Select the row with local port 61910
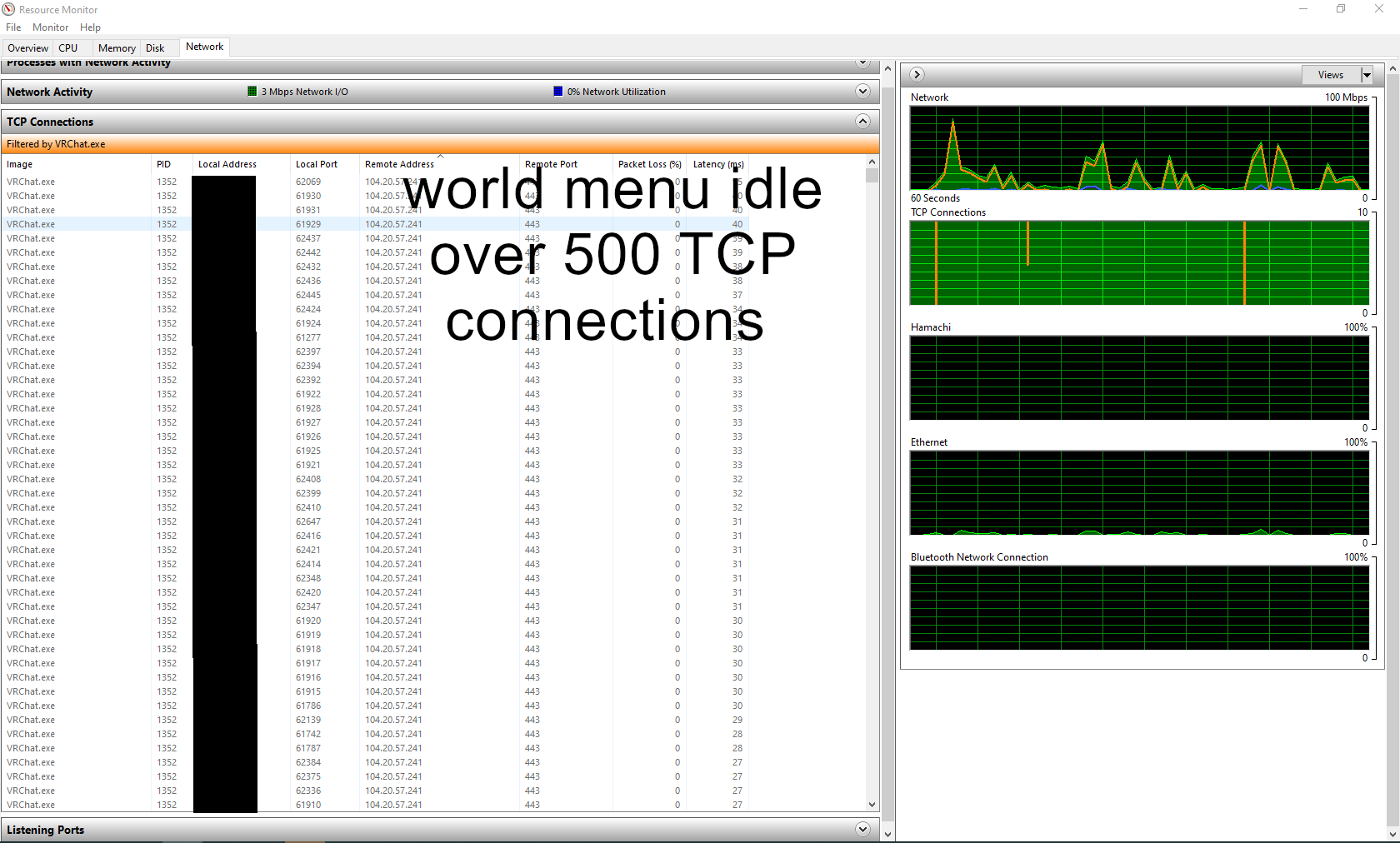The width and height of the screenshot is (1400, 843). click(375, 805)
